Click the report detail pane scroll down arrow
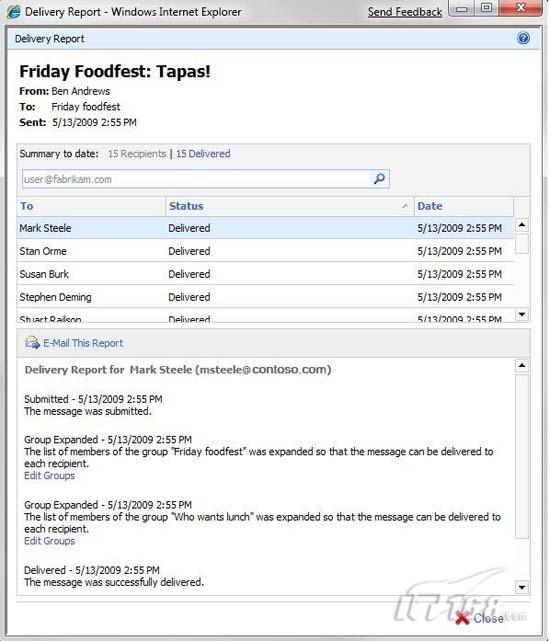The image size is (550, 641). tap(521, 587)
